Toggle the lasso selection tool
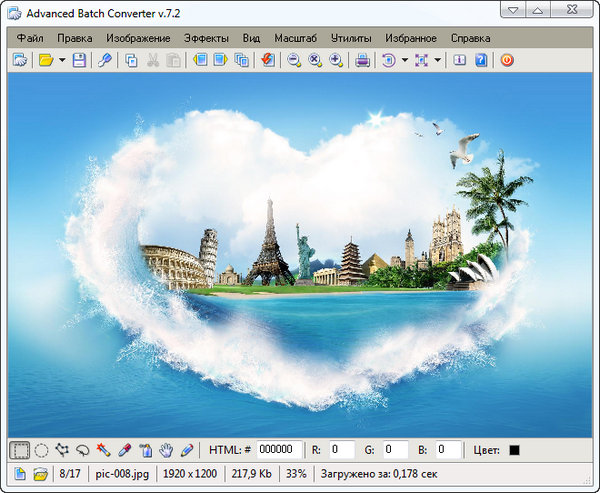600x493 pixels. [x=82, y=450]
